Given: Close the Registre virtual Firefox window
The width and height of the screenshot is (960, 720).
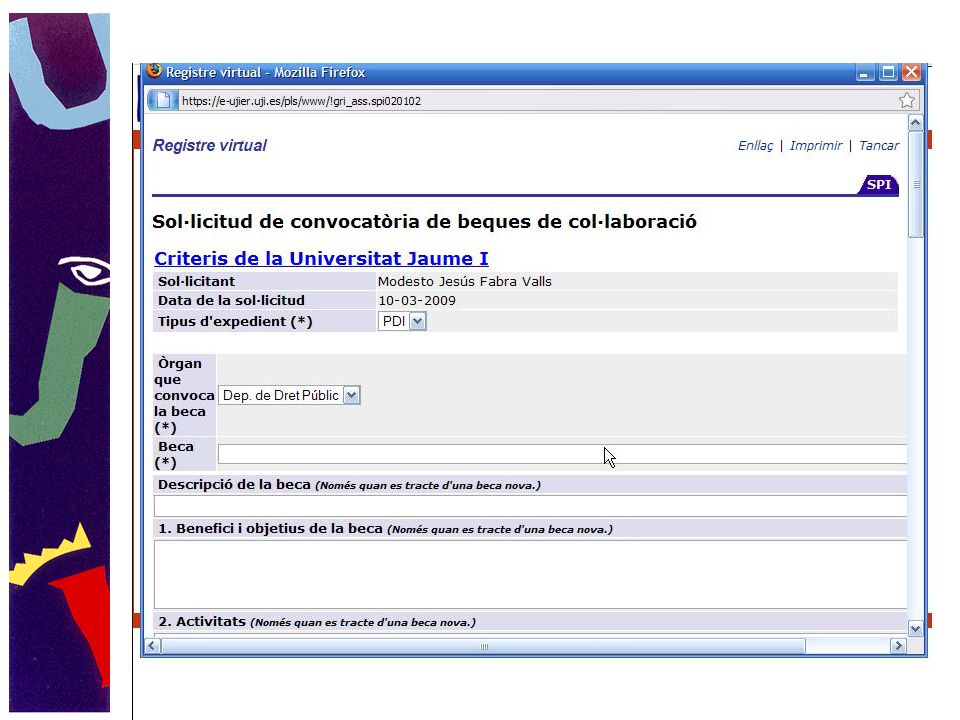Looking at the screenshot, I should 912,72.
